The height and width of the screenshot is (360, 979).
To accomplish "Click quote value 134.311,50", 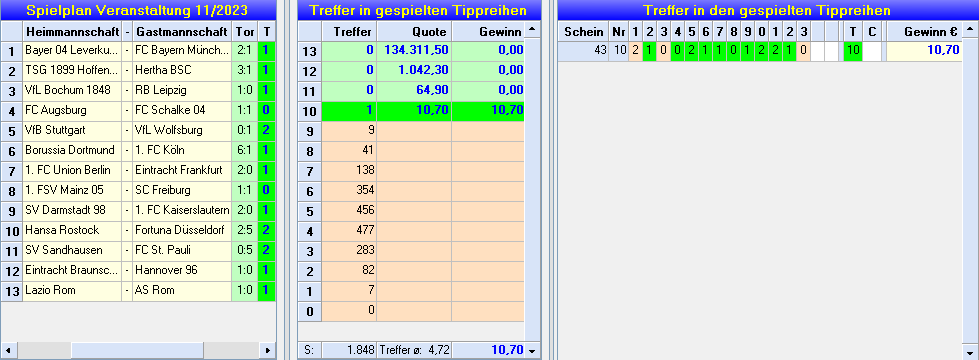I will coord(414,51).
